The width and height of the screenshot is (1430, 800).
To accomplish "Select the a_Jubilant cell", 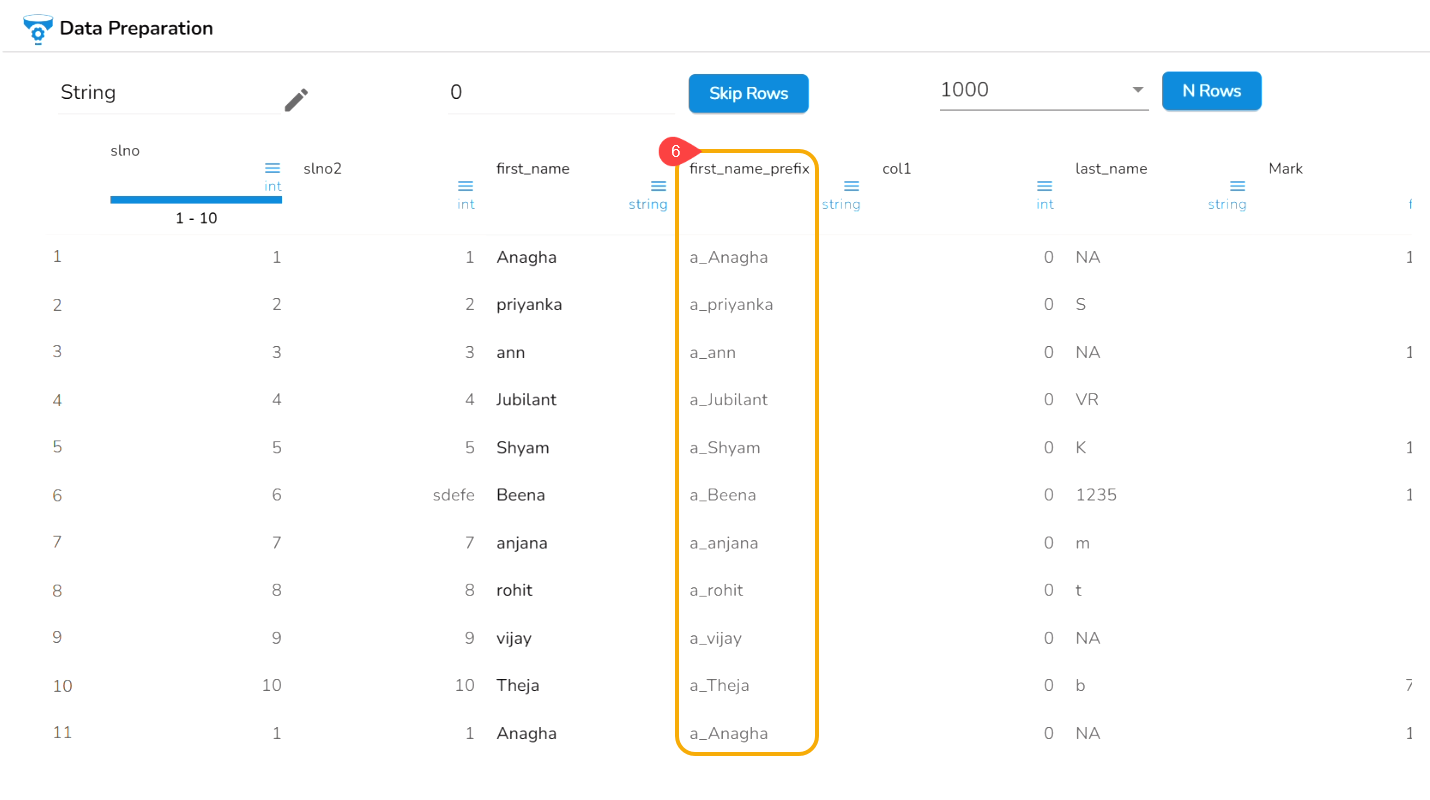I will coord(729,400).
